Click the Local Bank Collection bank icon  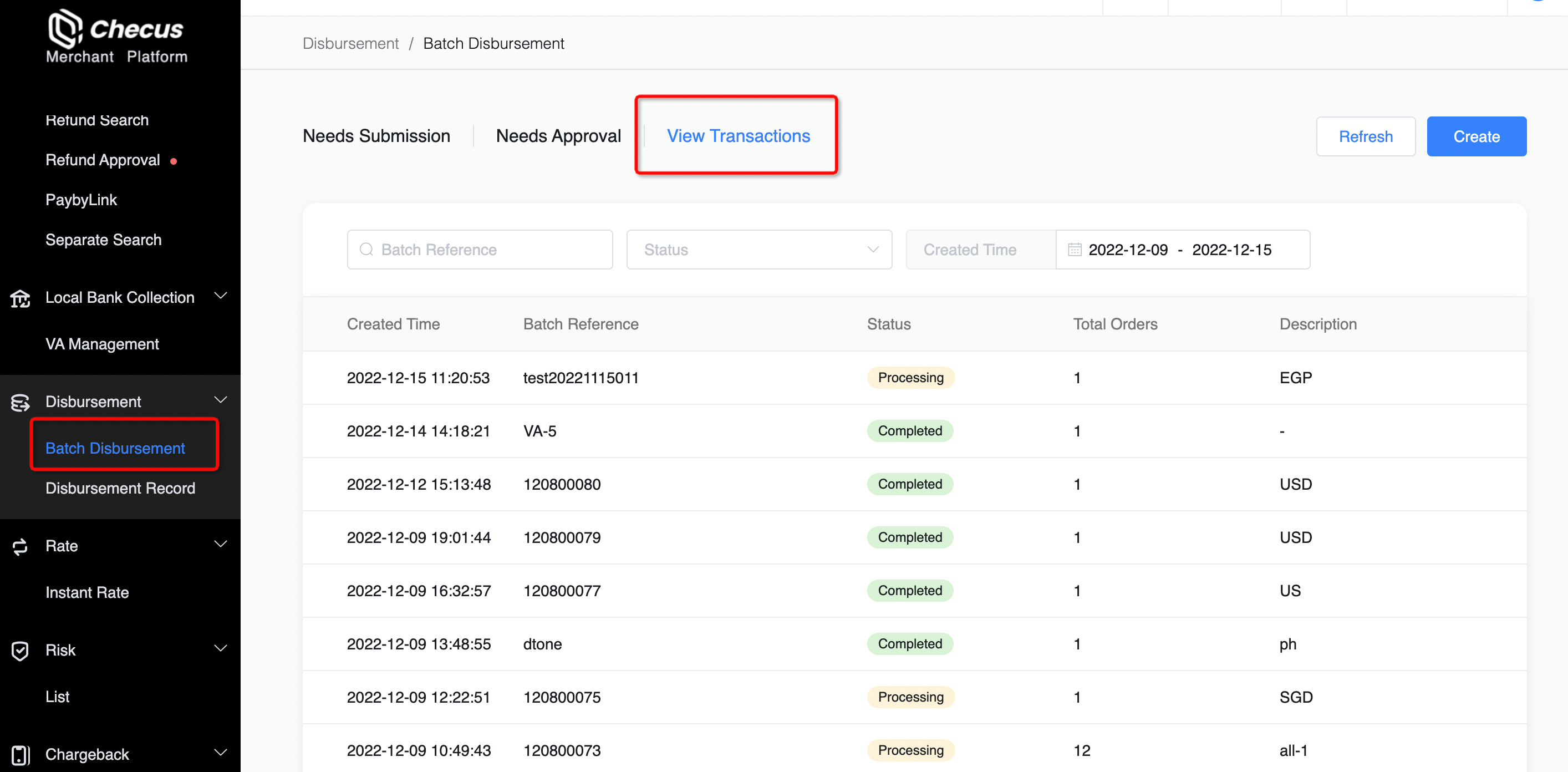pyautogui.click(x=20, y=298)
